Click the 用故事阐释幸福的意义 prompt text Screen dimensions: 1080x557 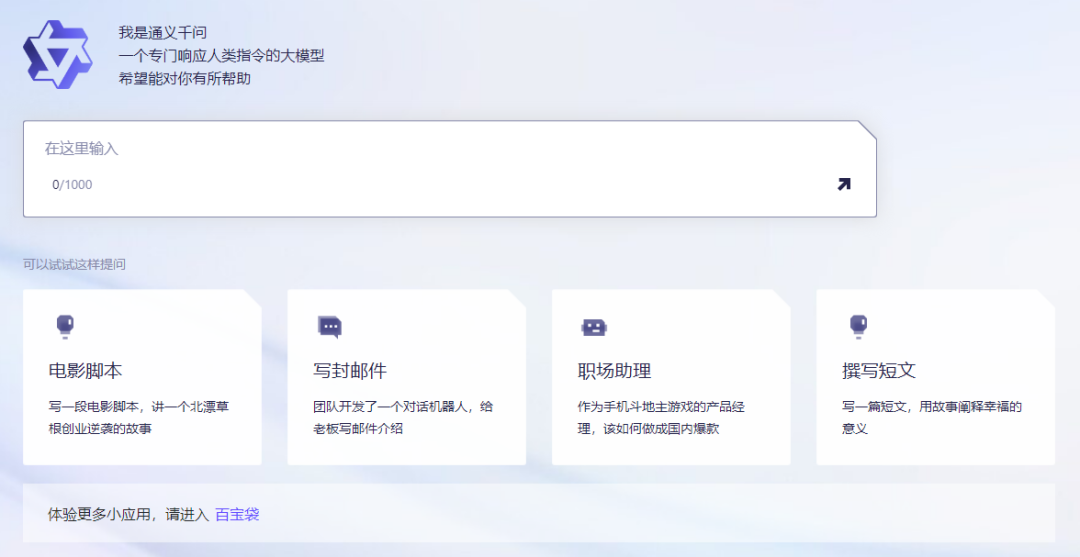click(932, 417)
